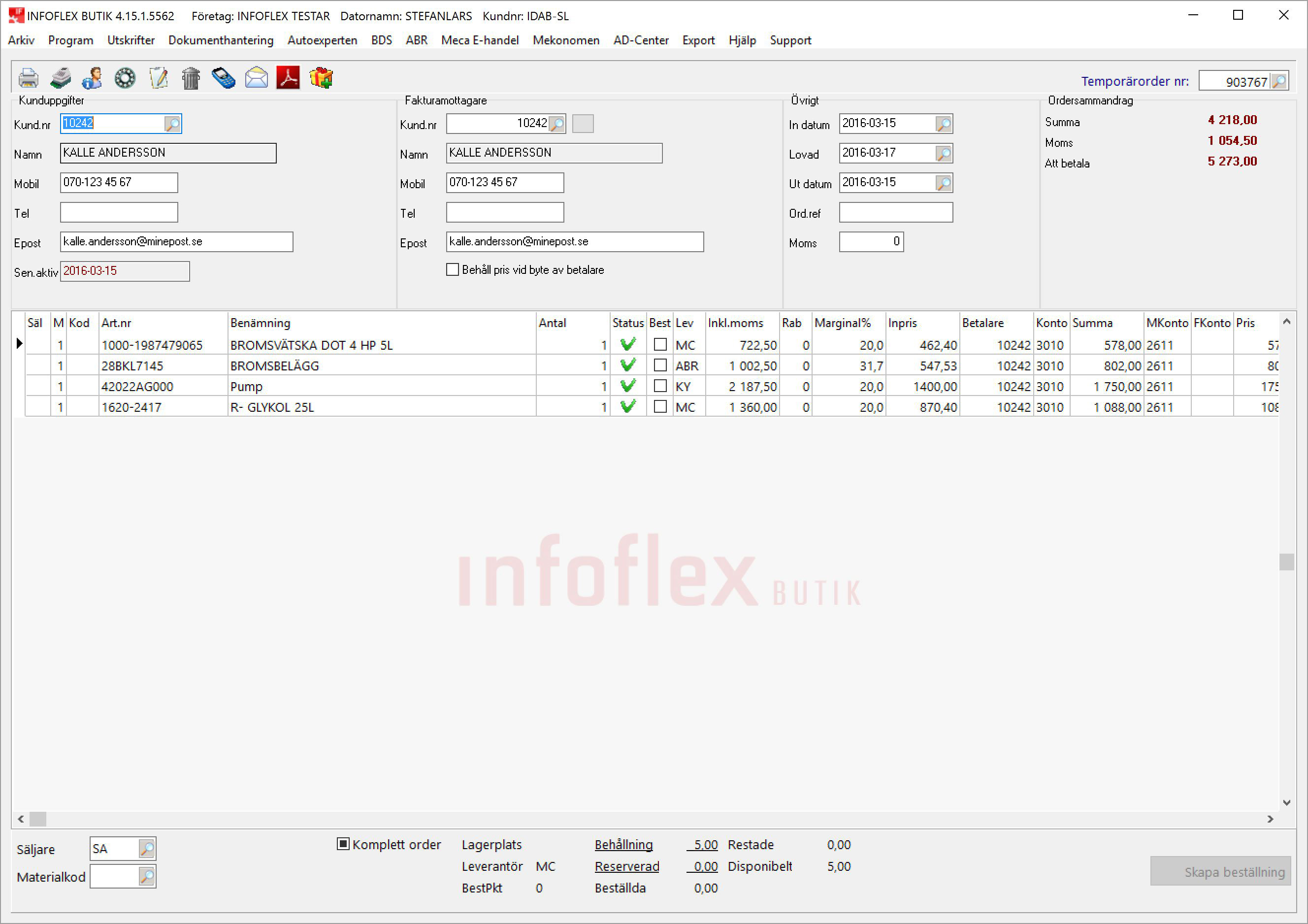Open the cash register icon
This screenshot has width=1308, height=924.
(x=61, y=78)
